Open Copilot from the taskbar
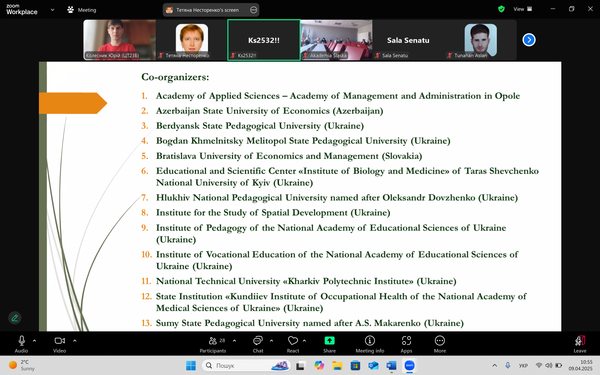The height and width of the screenshot is (375, 600). (x=319, y=365)
